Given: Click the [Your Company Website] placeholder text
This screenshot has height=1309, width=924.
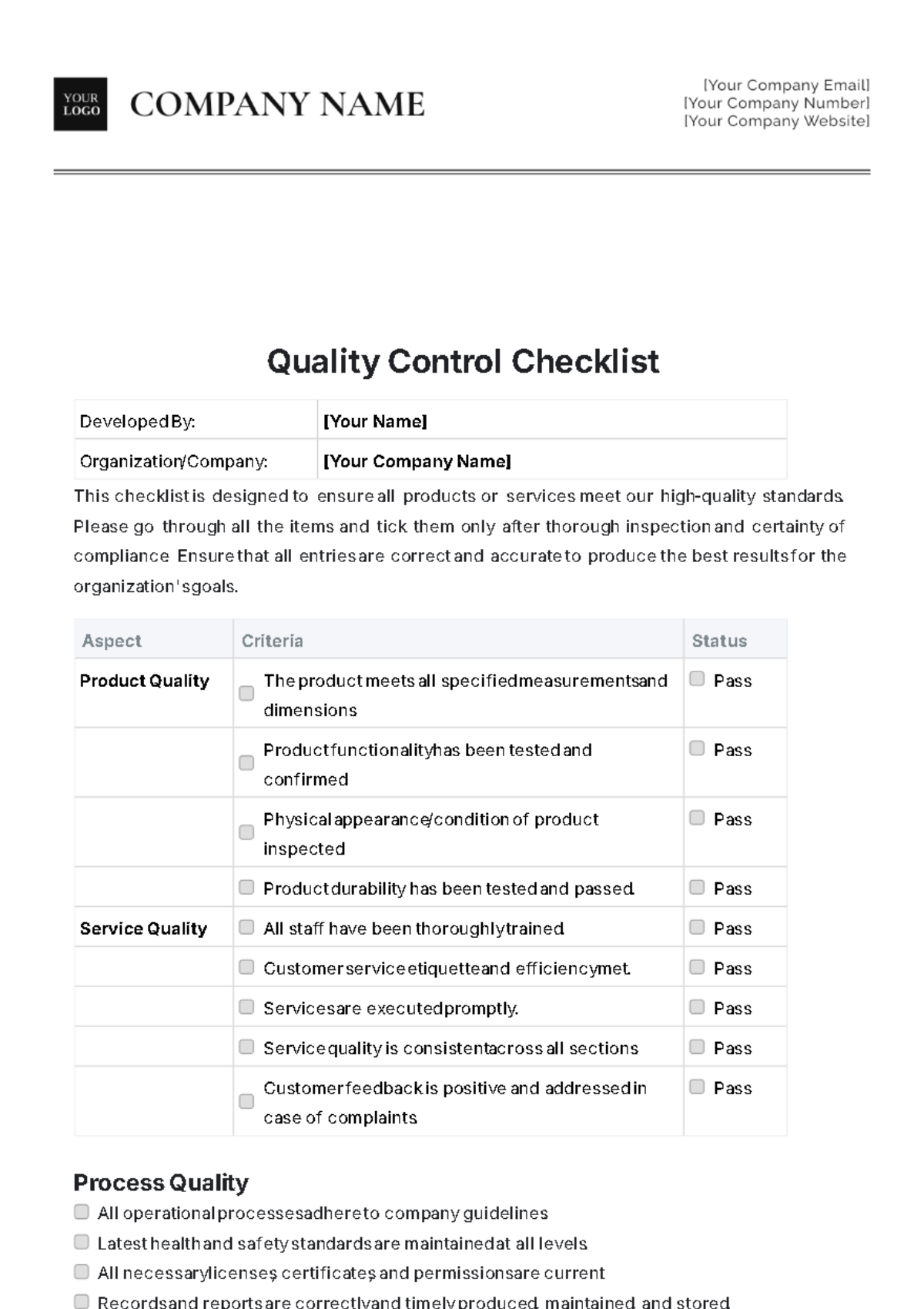Looking at the screenshot, I should coord(777,121).
